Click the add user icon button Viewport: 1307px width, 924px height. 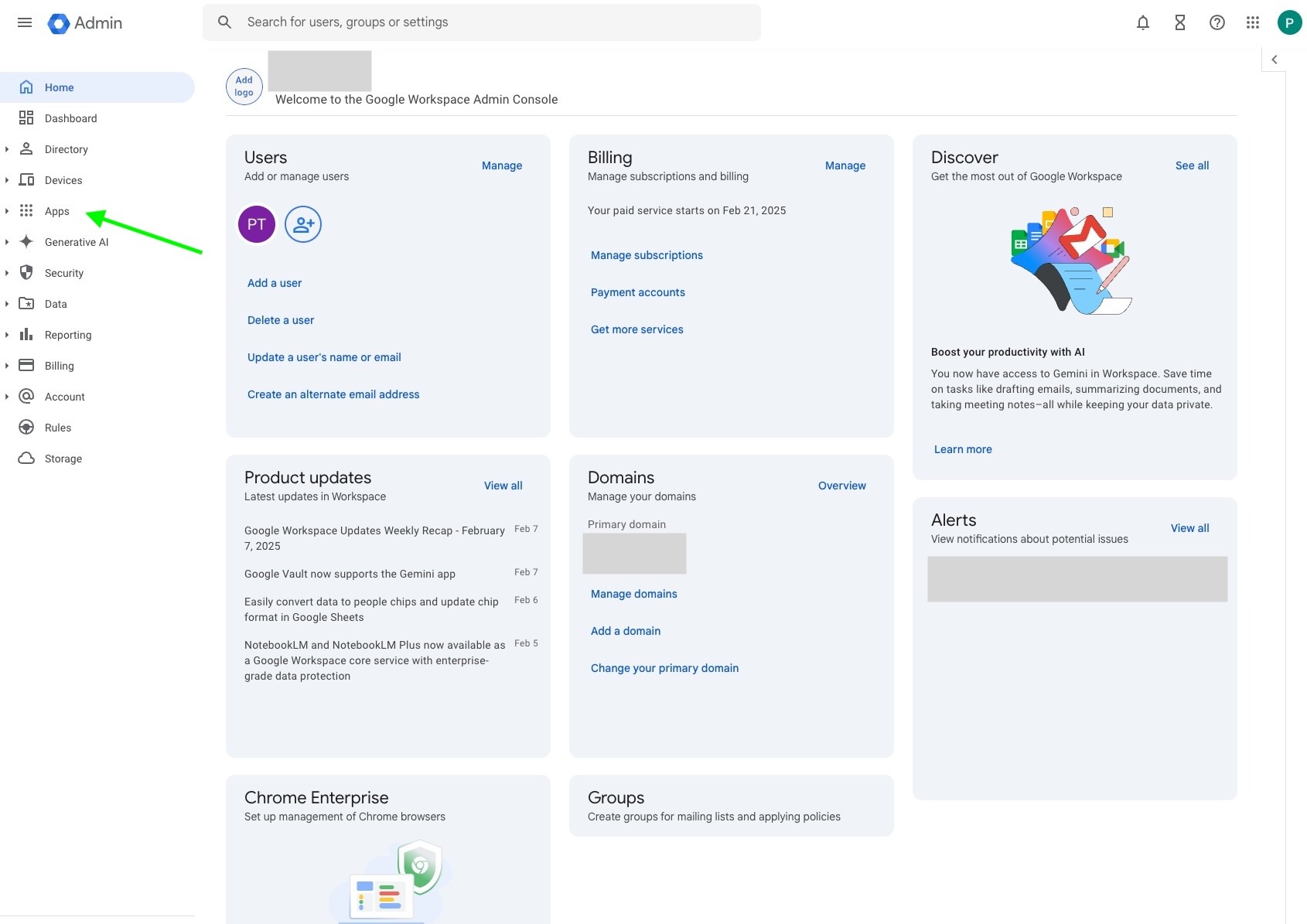point(303,224)
